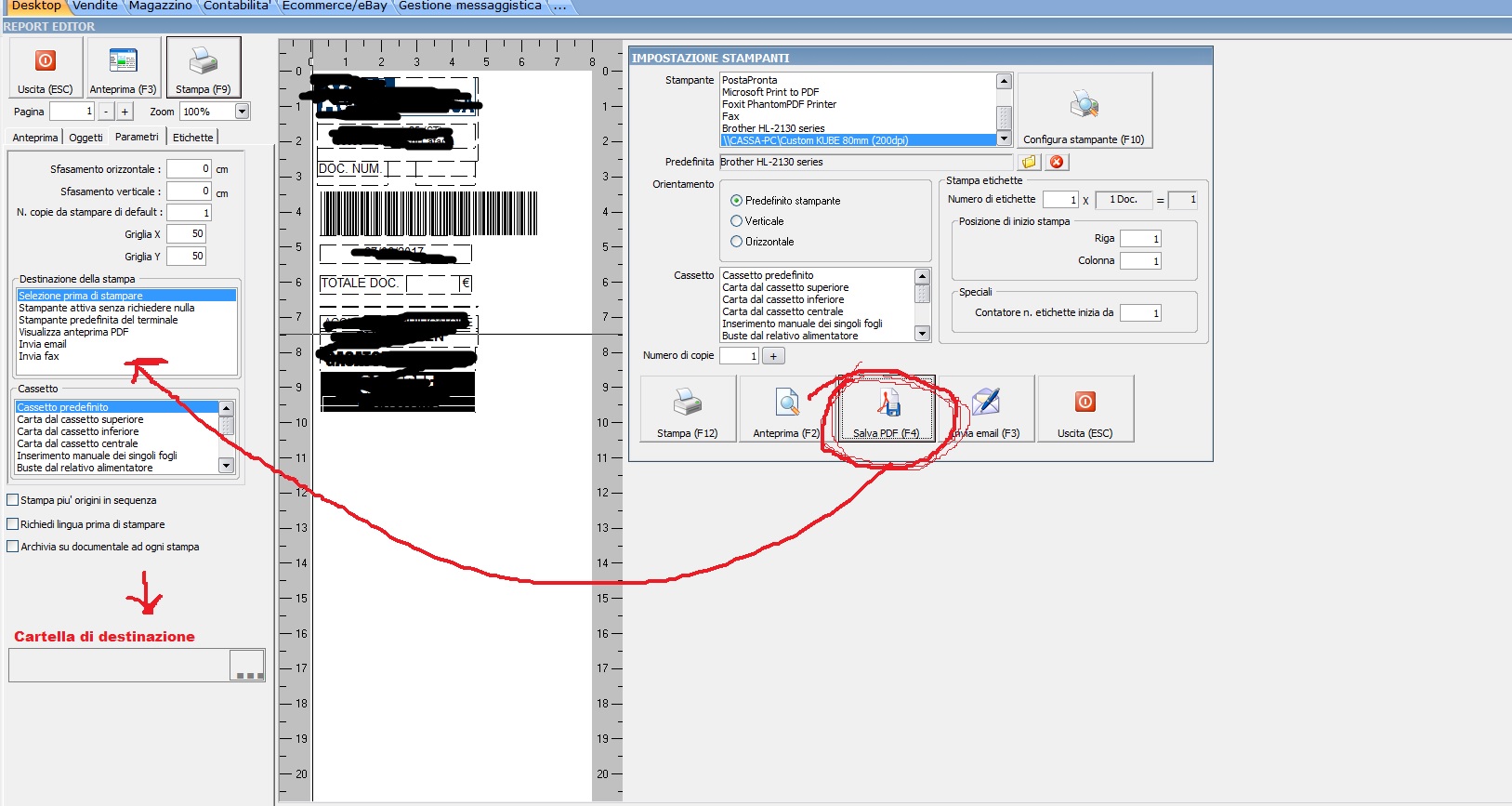The height and width of the screenshot is (806, 1512).
Task: Select Selezione prima di stampare option
Action: coord(126,296)
